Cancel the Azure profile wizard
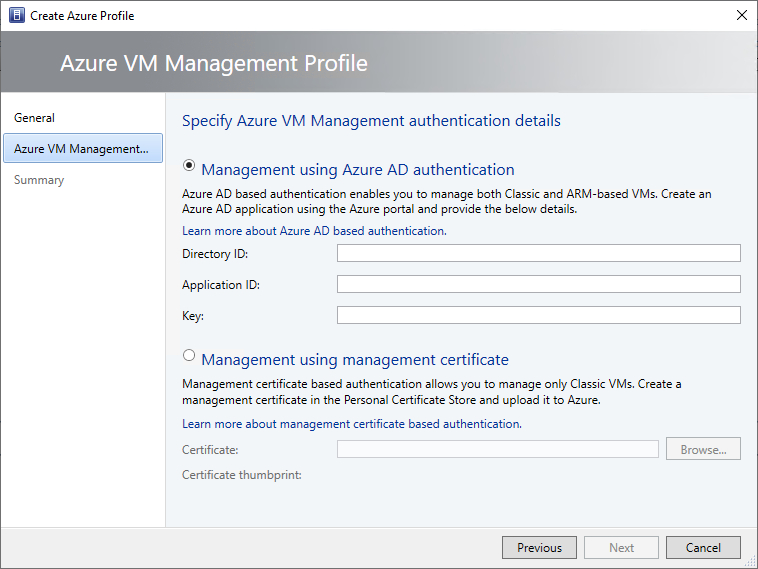 703,547
